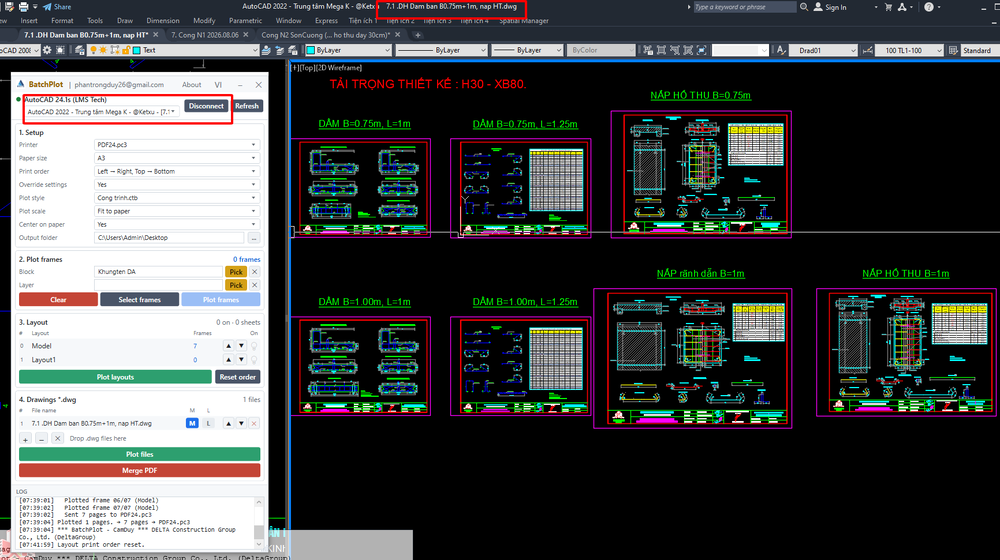Image resolution: width=1000 pixels, height=560 pixels.
Task: Click the Autodesk account triangle icon
Action: click(902, 7)
